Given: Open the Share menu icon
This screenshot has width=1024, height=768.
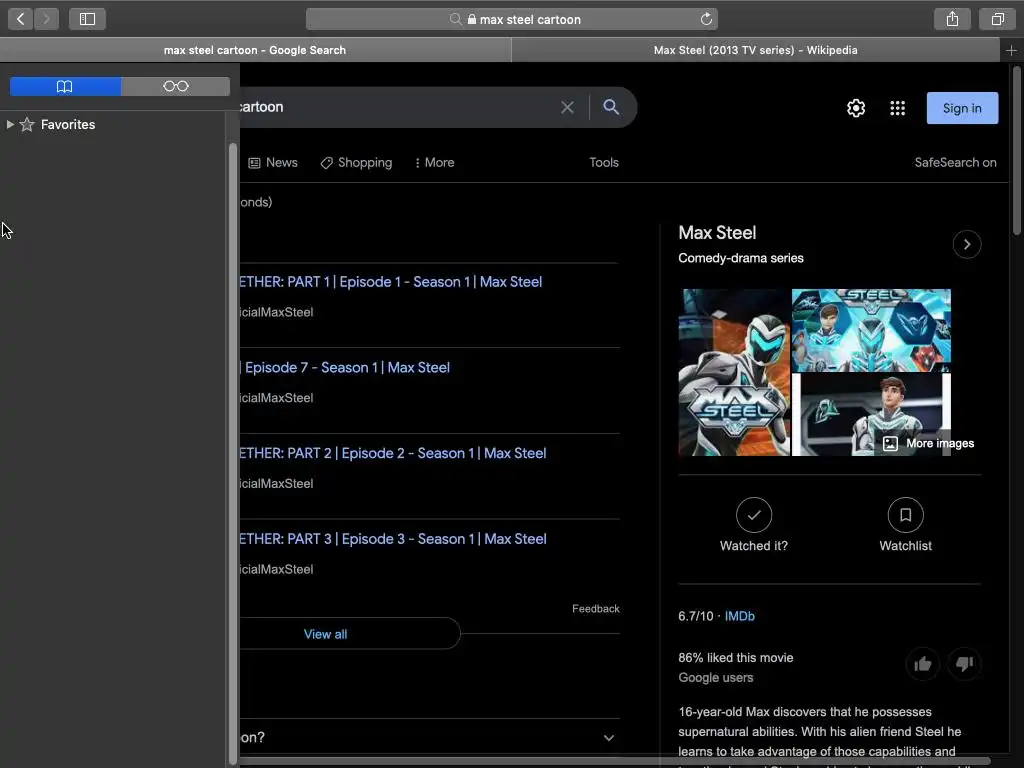Looking at the screenshot, I should [952, 19].
